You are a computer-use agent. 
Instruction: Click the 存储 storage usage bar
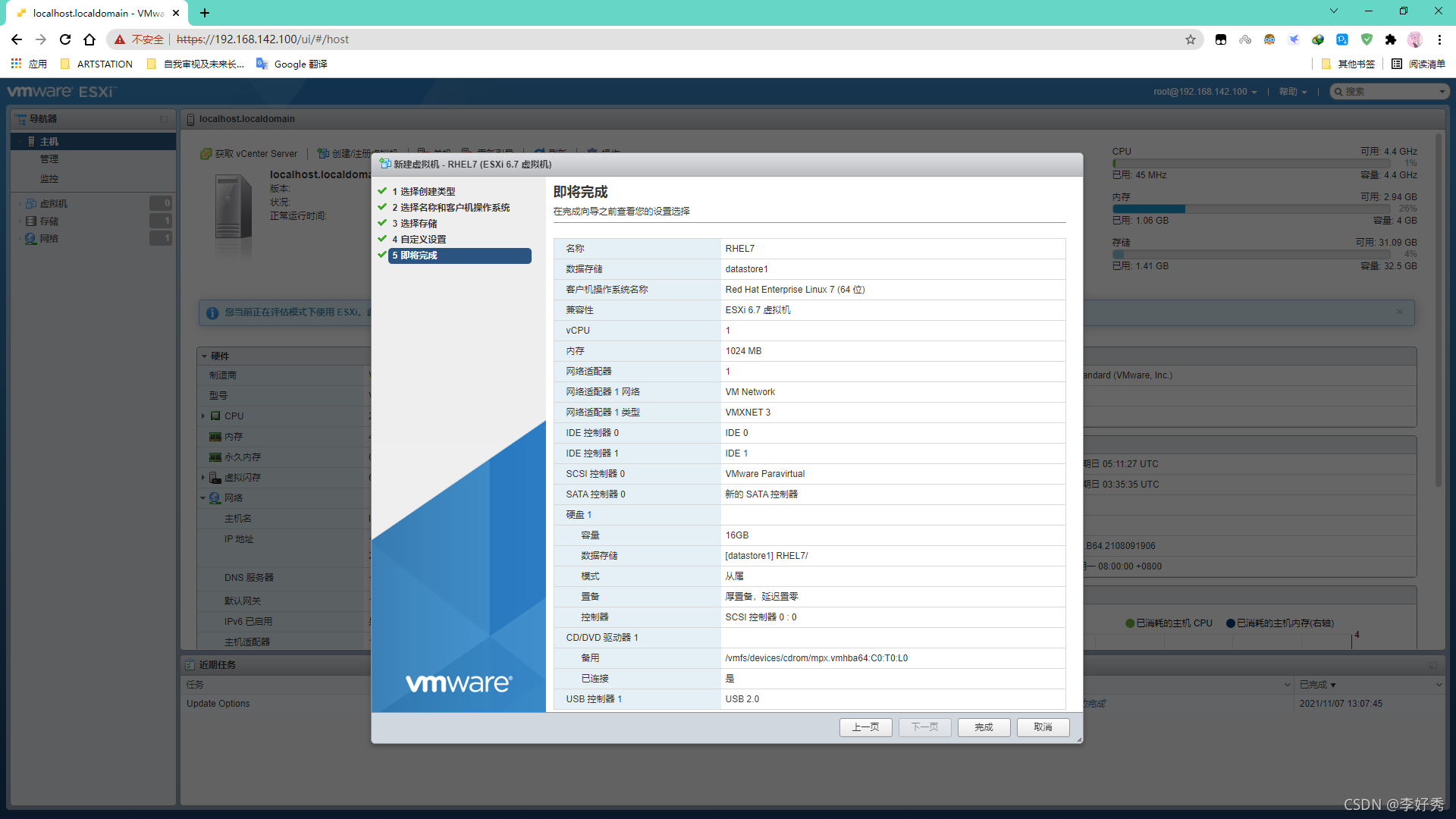pyautogui.click(x=1251, y=254)
